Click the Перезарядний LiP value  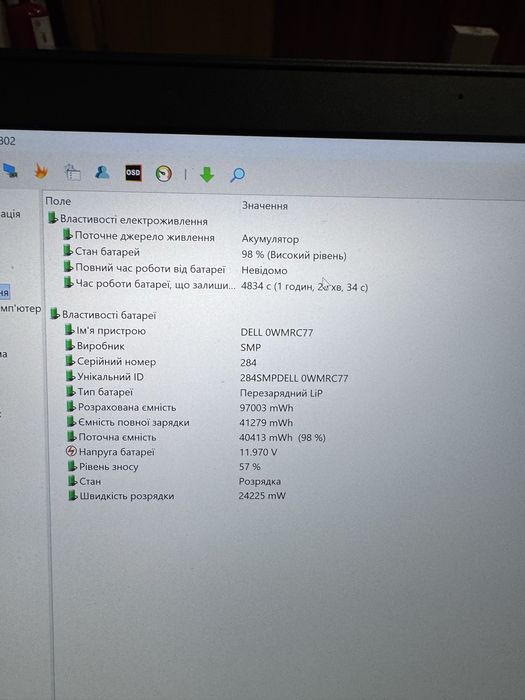point(281,393)
